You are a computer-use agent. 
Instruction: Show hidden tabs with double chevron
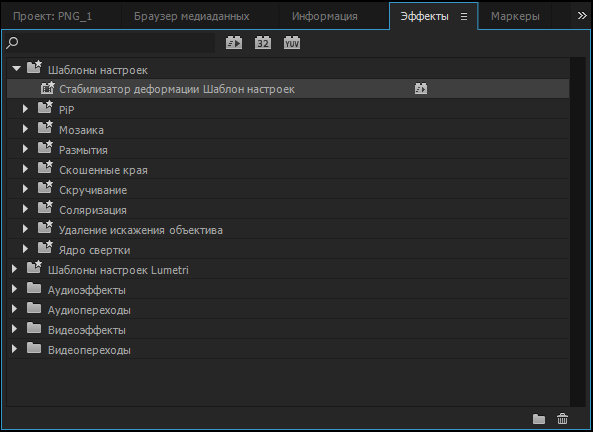tap(582, 16)
